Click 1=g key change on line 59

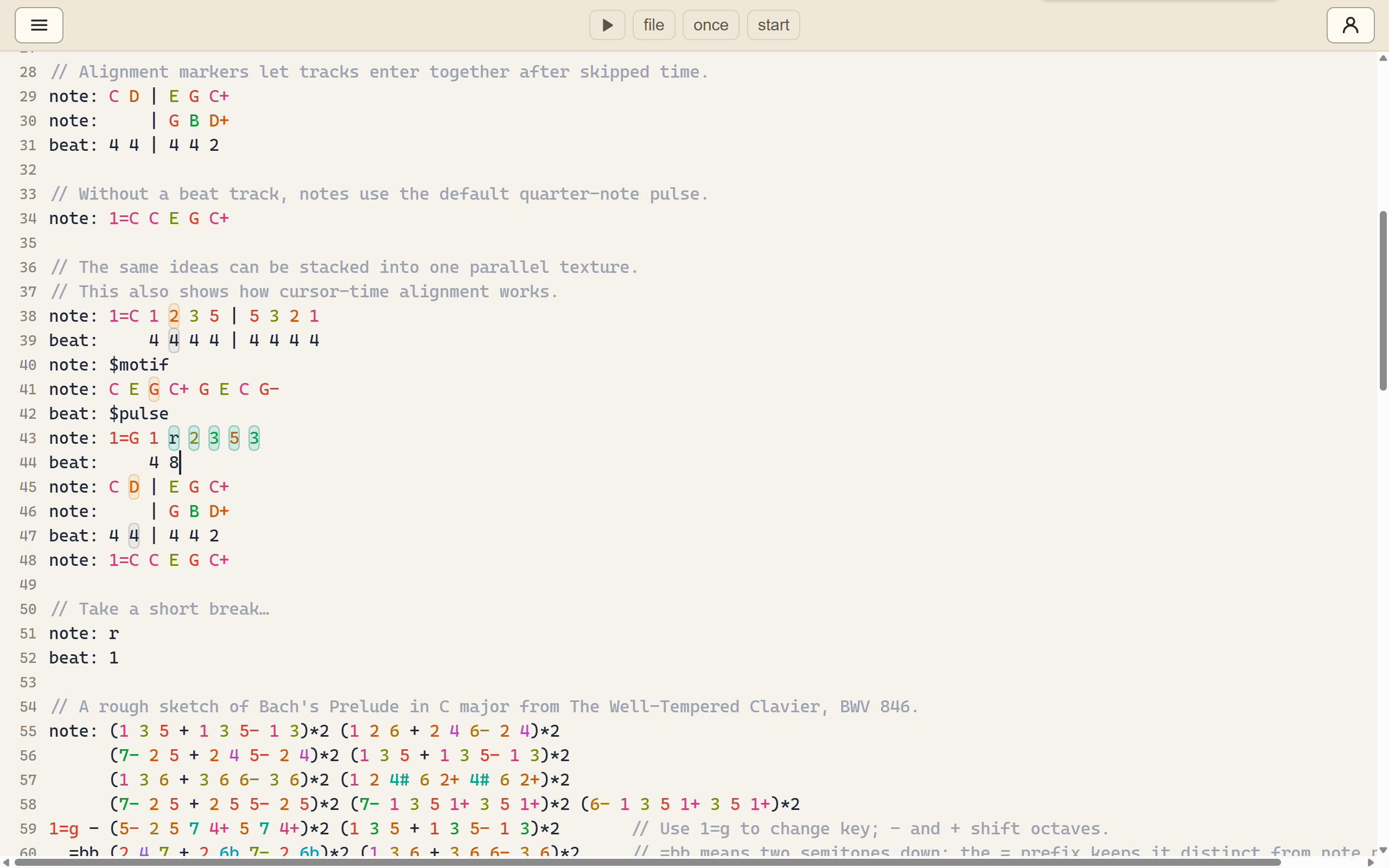(63, 829)
